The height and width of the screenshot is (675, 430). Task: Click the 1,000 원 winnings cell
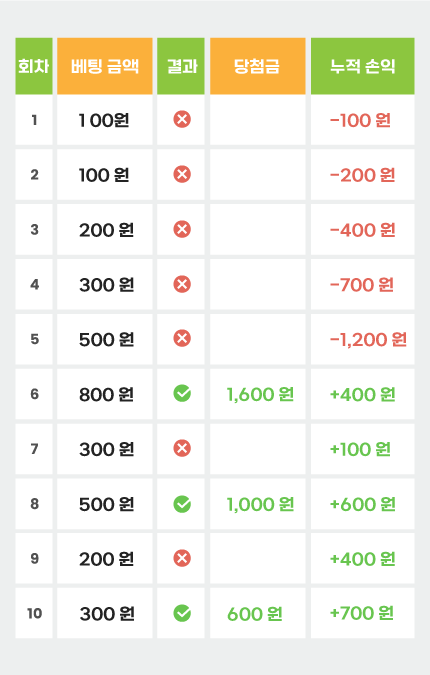pyautogui.click(x=257, y=504)
